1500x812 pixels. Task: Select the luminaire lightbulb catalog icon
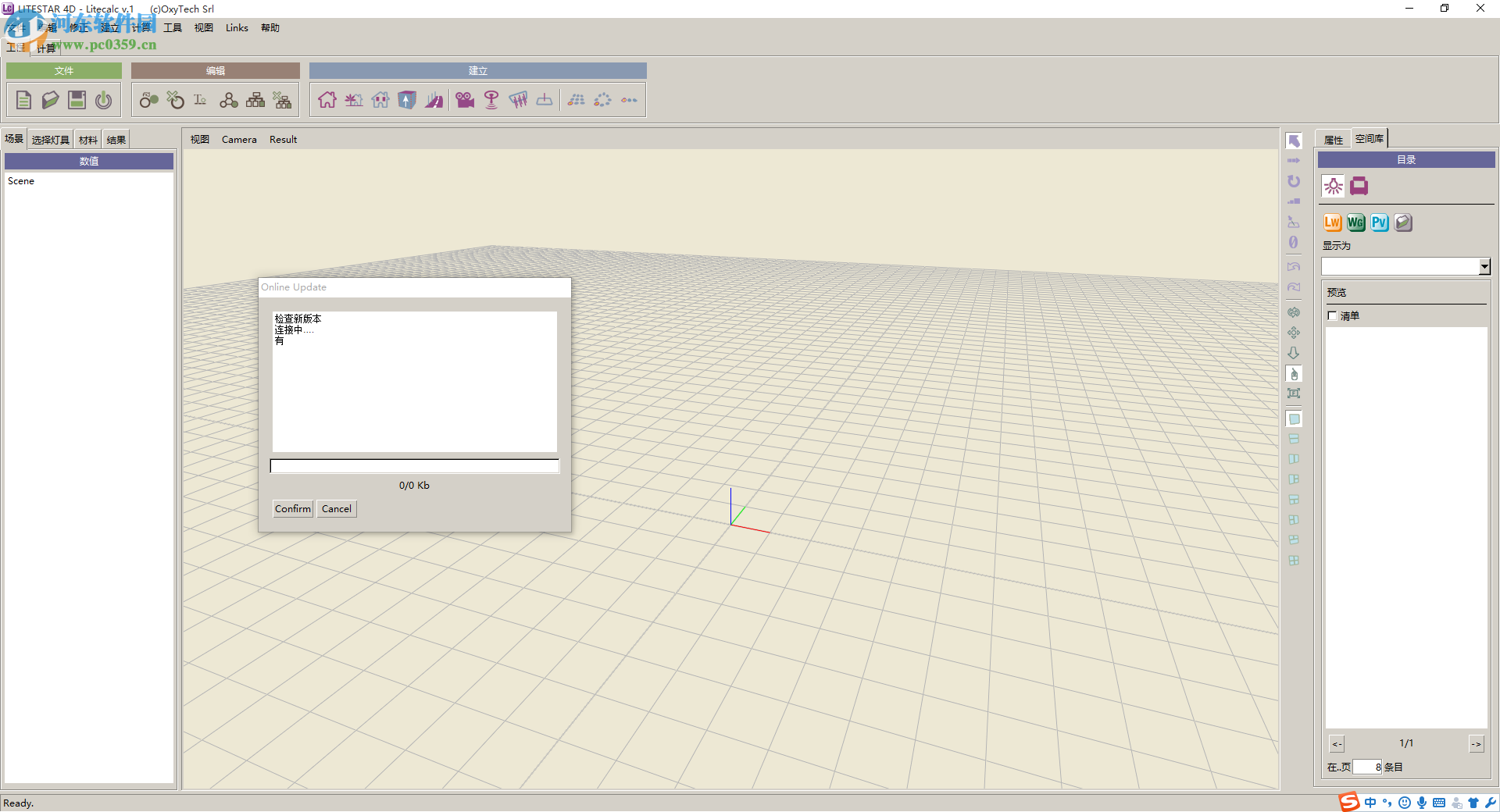(1333, 186)
